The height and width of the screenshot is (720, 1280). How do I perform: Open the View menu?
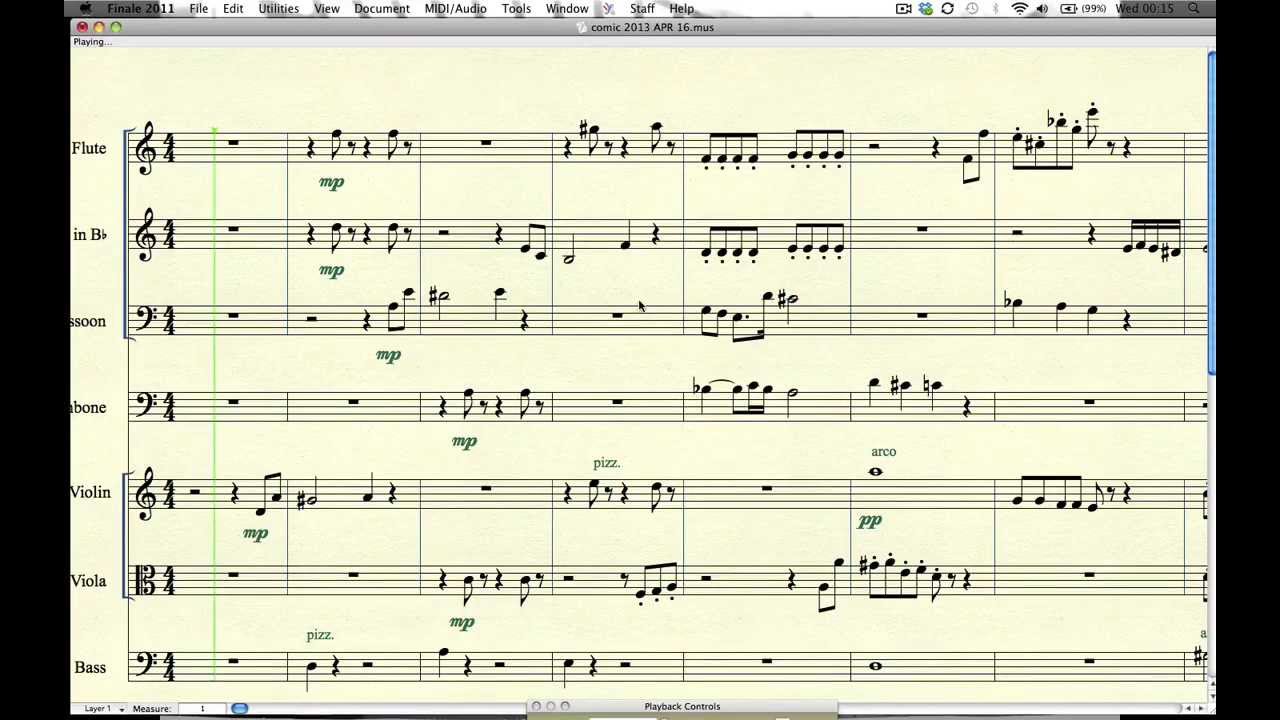pyautogui.click(x=327, y=9)
